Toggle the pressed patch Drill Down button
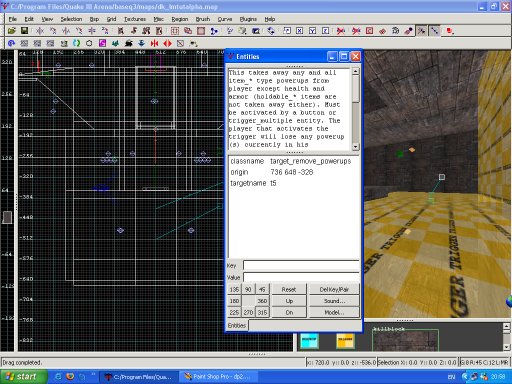 pyautogui.click(x=435, y=31)
